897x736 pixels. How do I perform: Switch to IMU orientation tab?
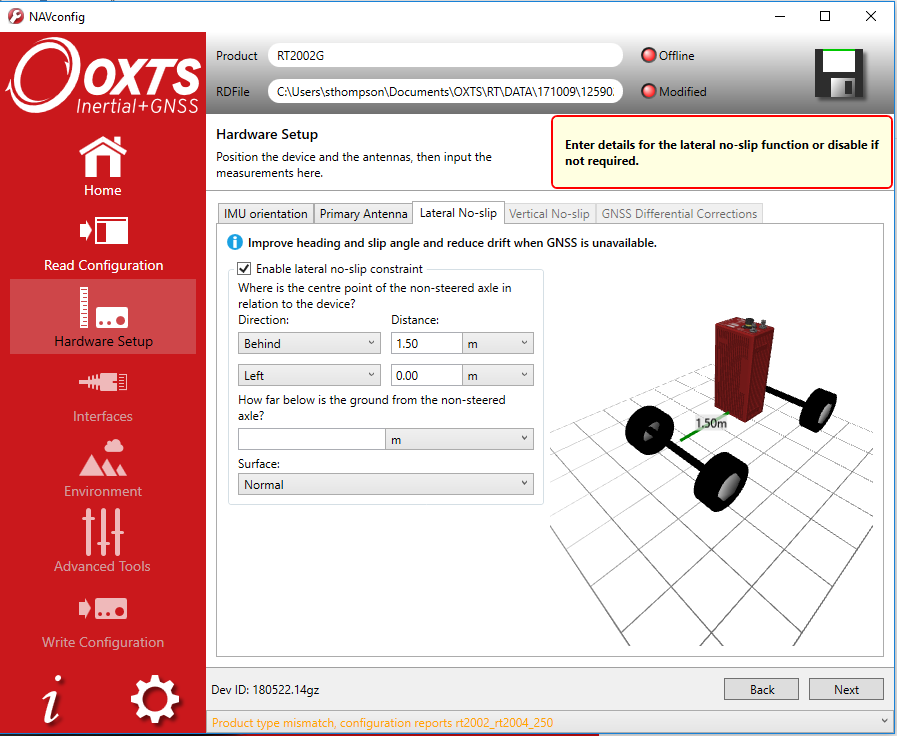point(265,213)
